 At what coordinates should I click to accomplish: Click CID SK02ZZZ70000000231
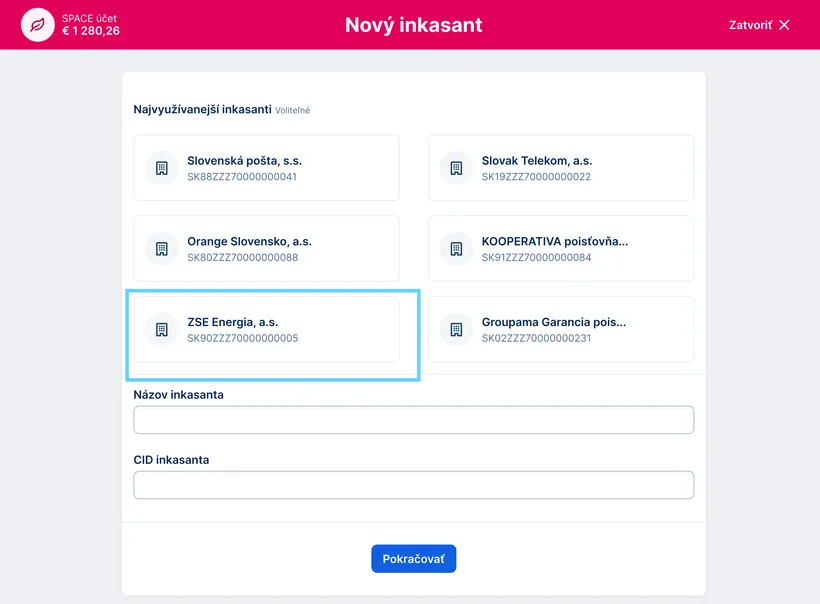[536, 338]
